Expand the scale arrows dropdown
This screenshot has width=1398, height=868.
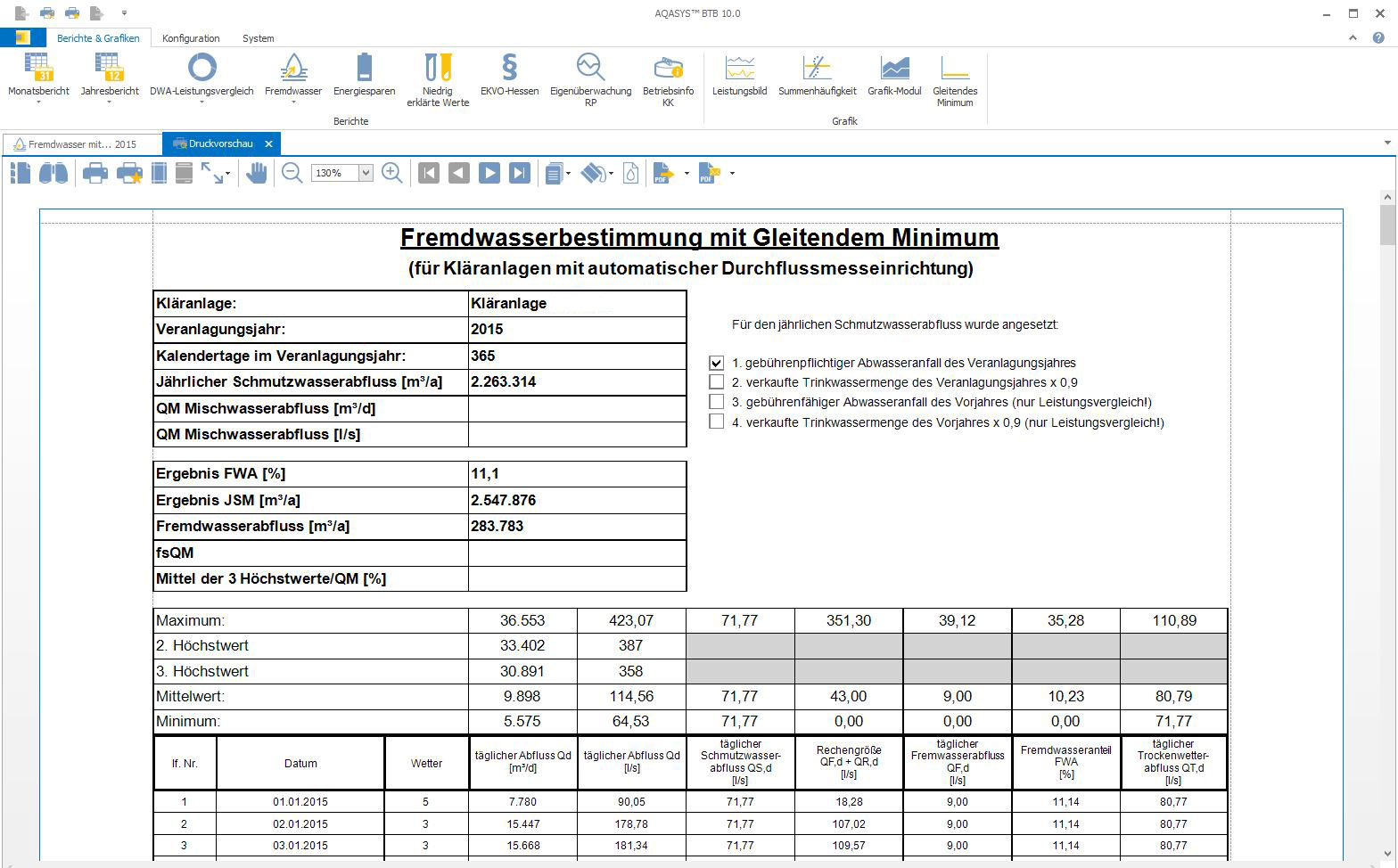[x=228, y=174]
